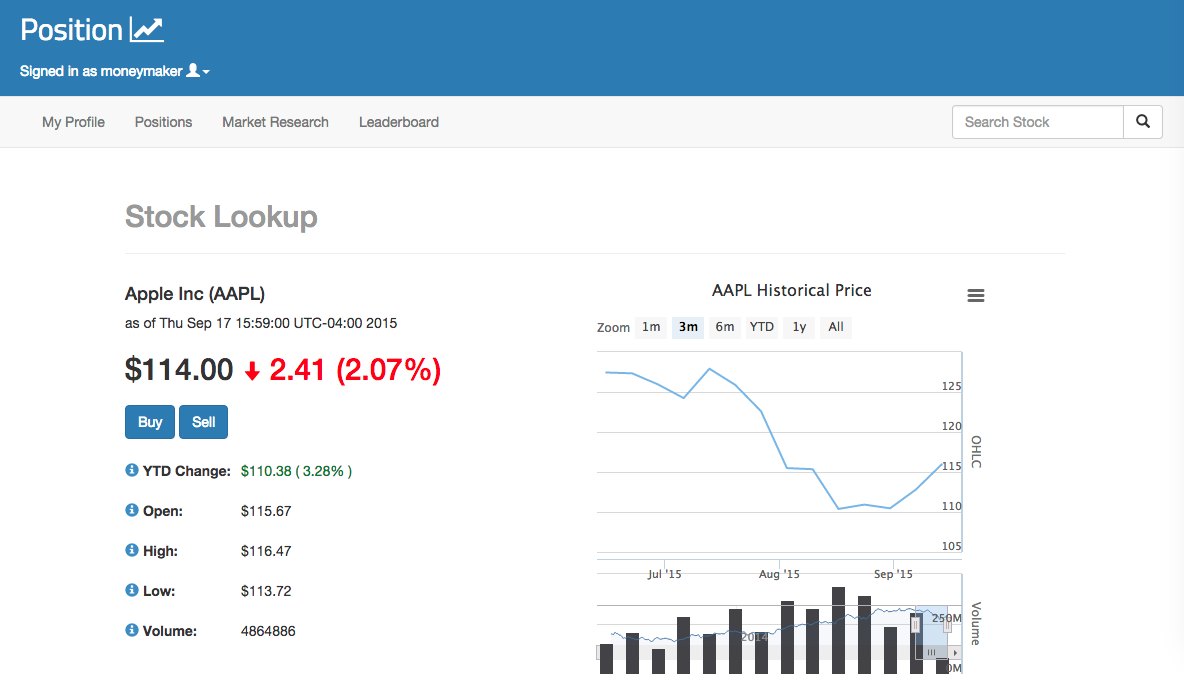Click the red down arrow price indicator

[x=252, y=371]
